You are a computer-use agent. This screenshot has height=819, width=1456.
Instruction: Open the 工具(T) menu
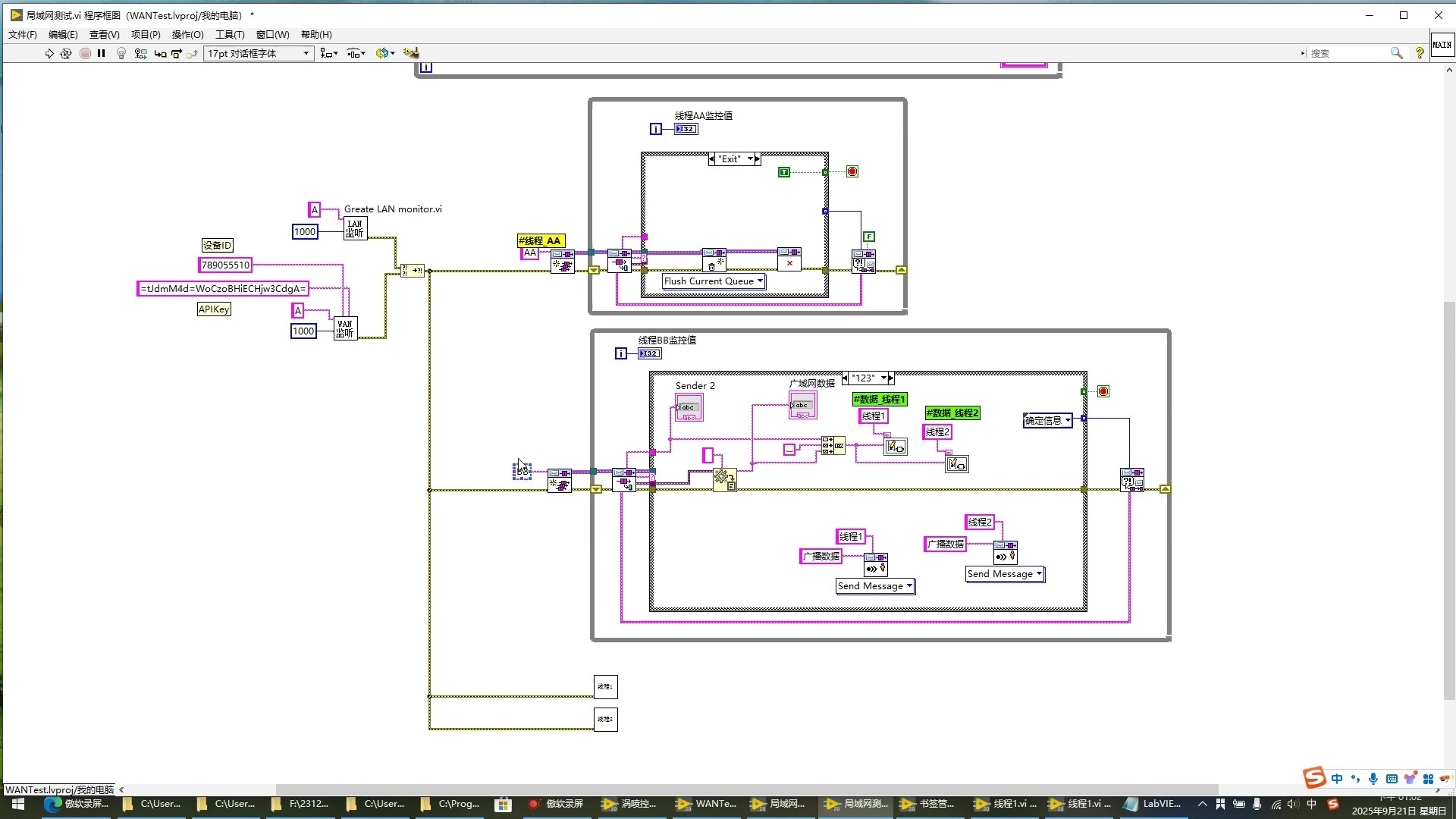229,34
